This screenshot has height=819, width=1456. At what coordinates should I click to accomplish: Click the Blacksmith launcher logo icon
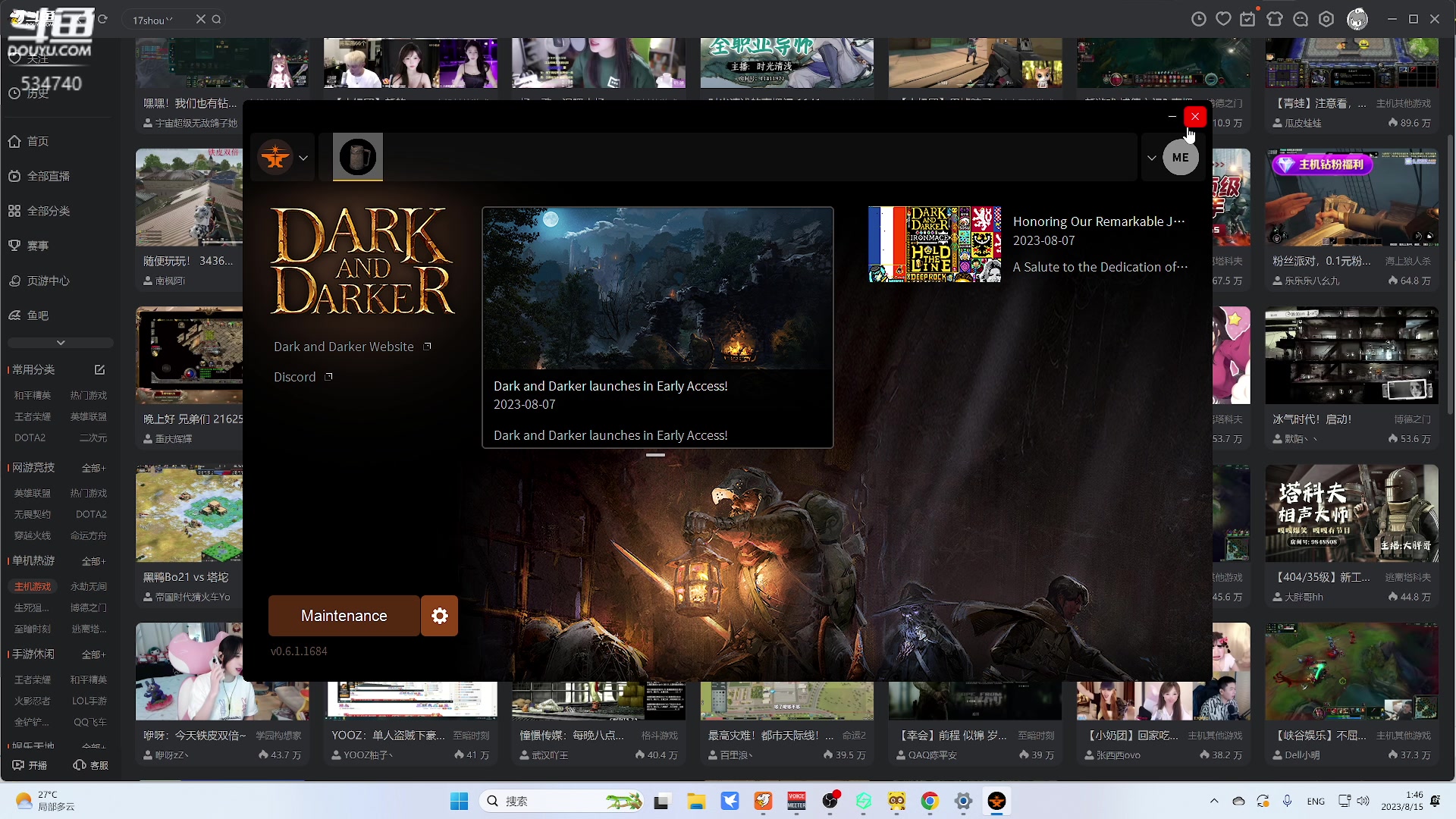click(x=275, y=158)
